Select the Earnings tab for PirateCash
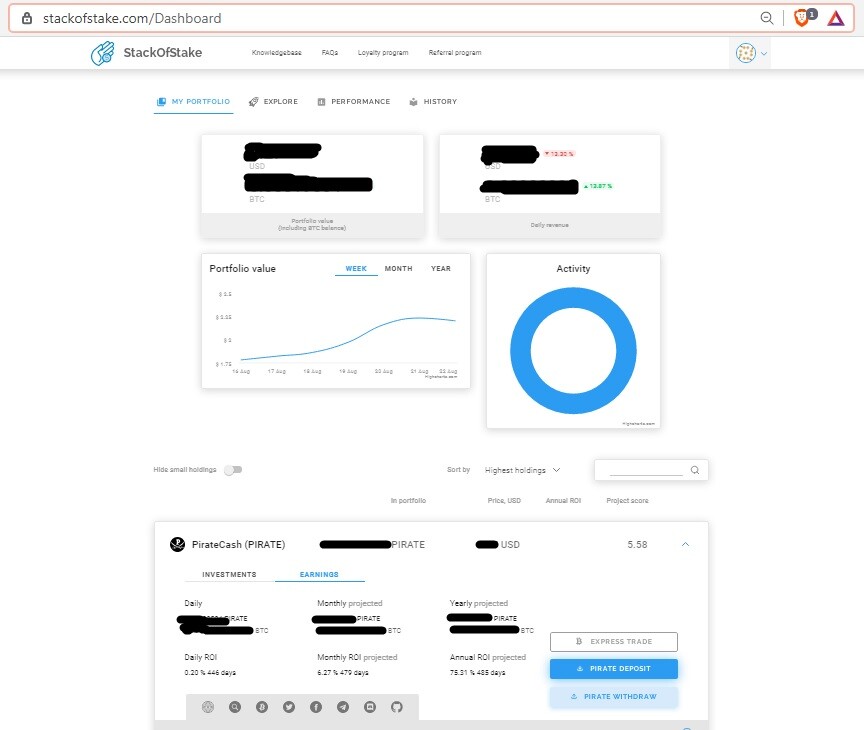Screen dimensions: 864x730 pos(319,575)
